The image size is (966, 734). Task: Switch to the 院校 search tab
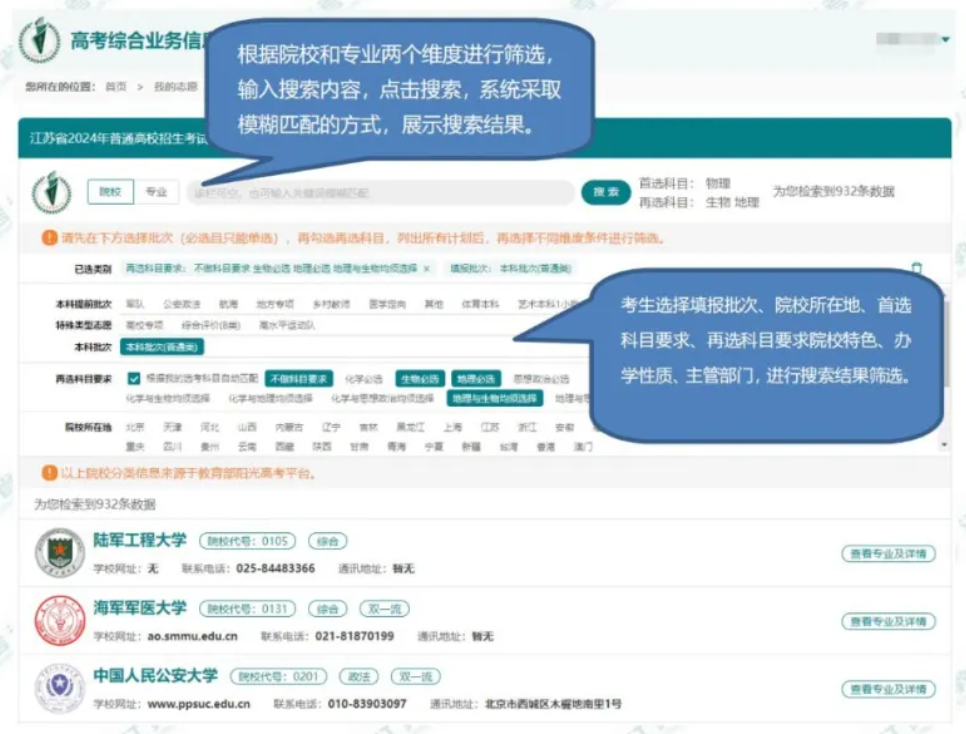pos(110,192)
